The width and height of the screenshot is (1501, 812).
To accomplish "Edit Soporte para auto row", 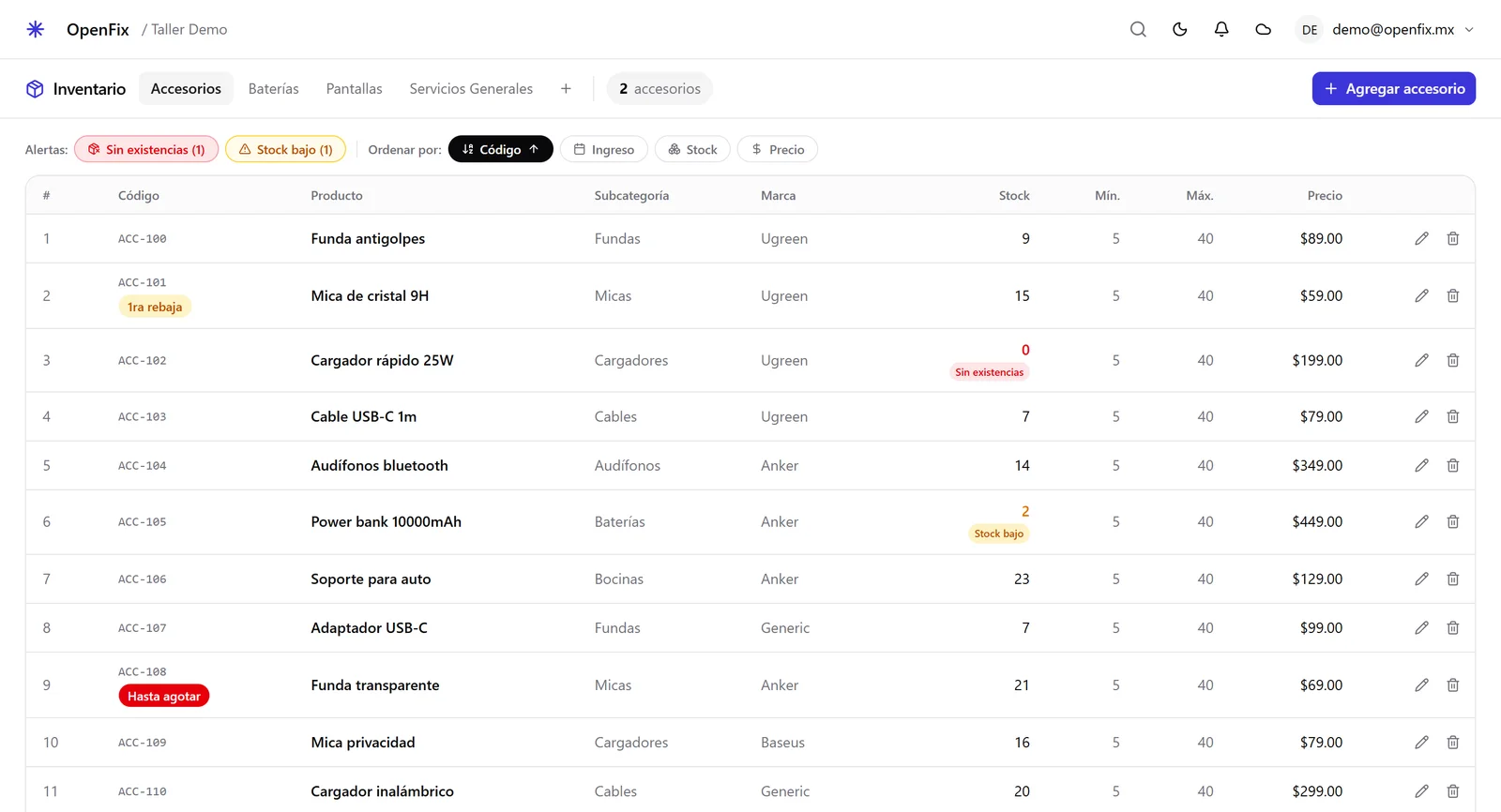I will (1422, 579).
